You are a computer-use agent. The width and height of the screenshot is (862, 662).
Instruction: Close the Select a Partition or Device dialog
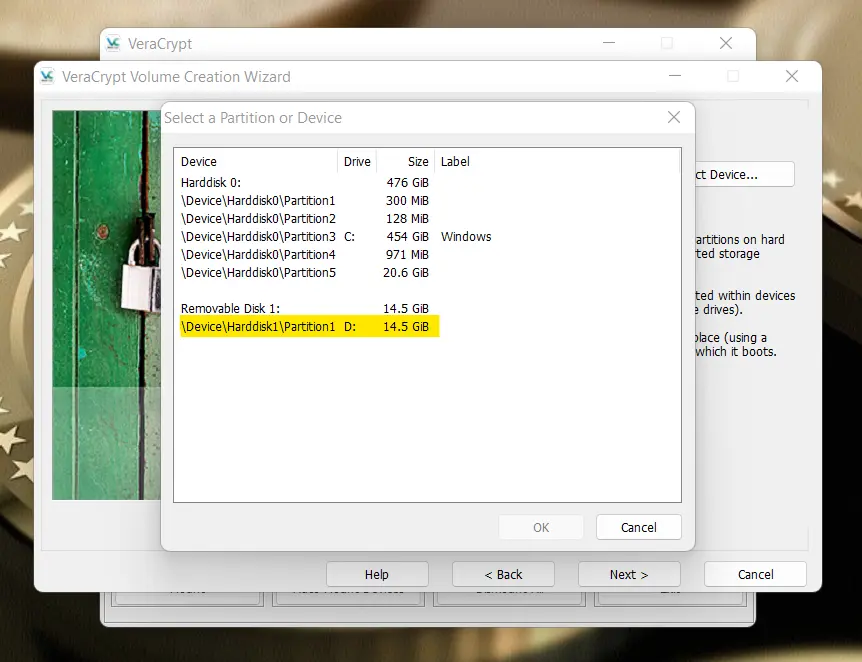tap(674, 117)
